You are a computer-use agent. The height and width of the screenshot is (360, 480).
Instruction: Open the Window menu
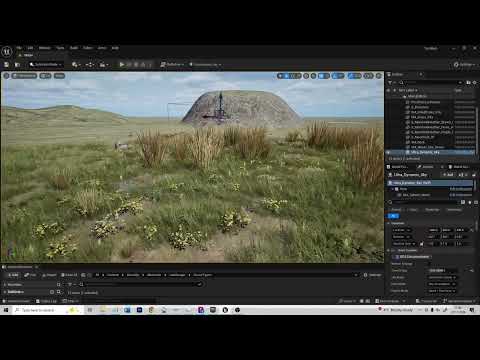tap(45, 48)
